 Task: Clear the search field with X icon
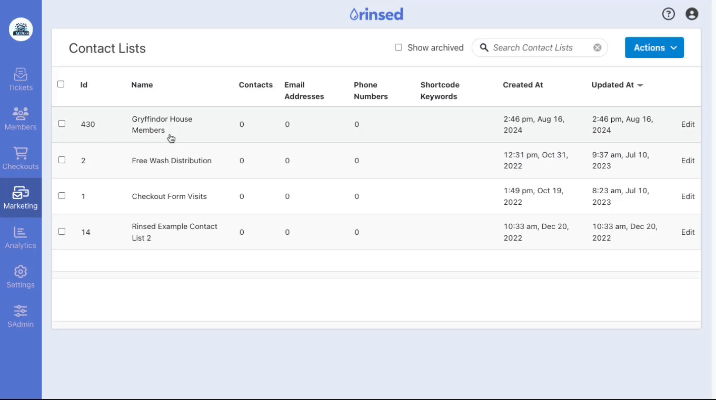click(597, 48)
